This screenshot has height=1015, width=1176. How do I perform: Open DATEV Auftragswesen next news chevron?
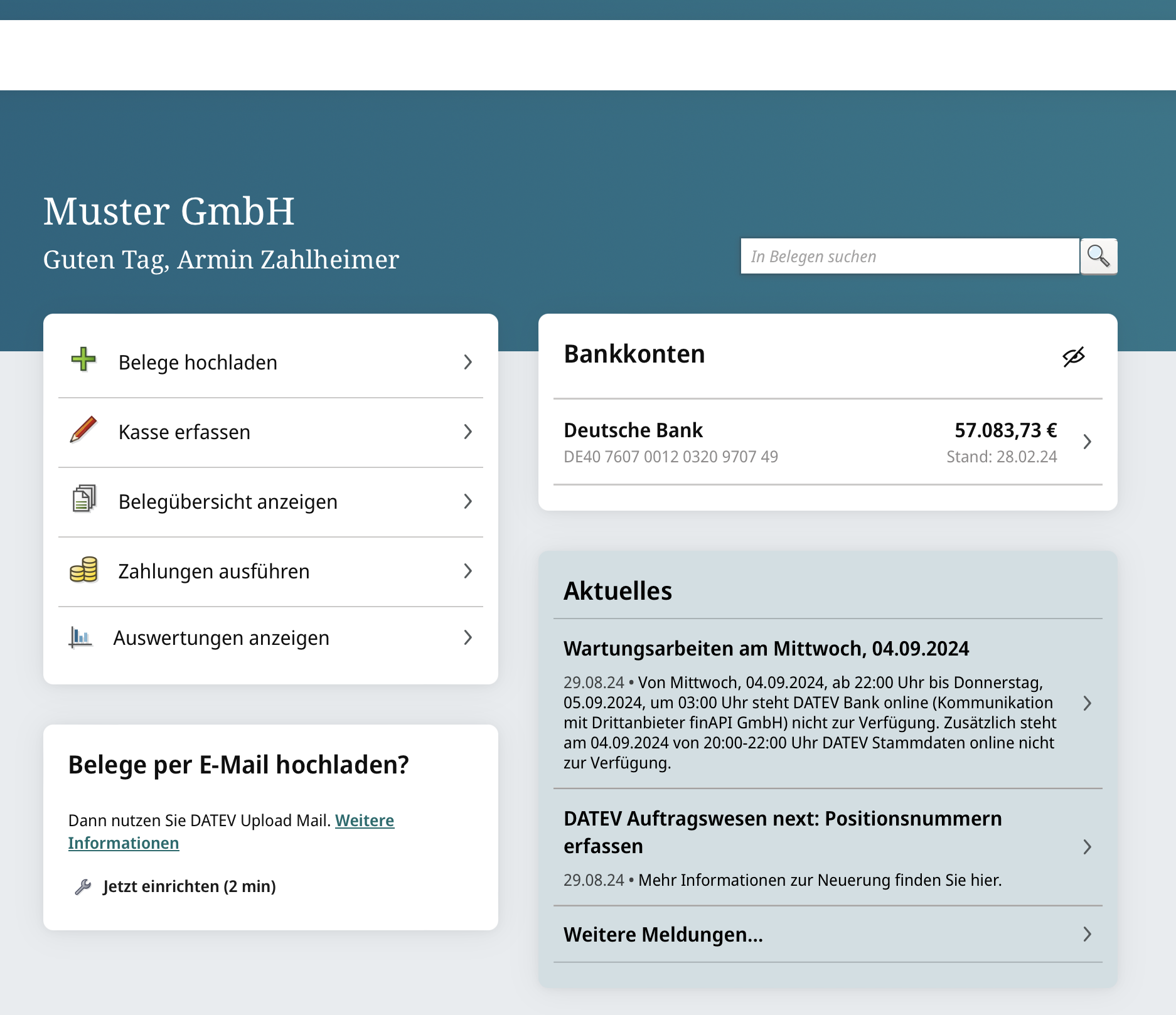pos(1088,847)
